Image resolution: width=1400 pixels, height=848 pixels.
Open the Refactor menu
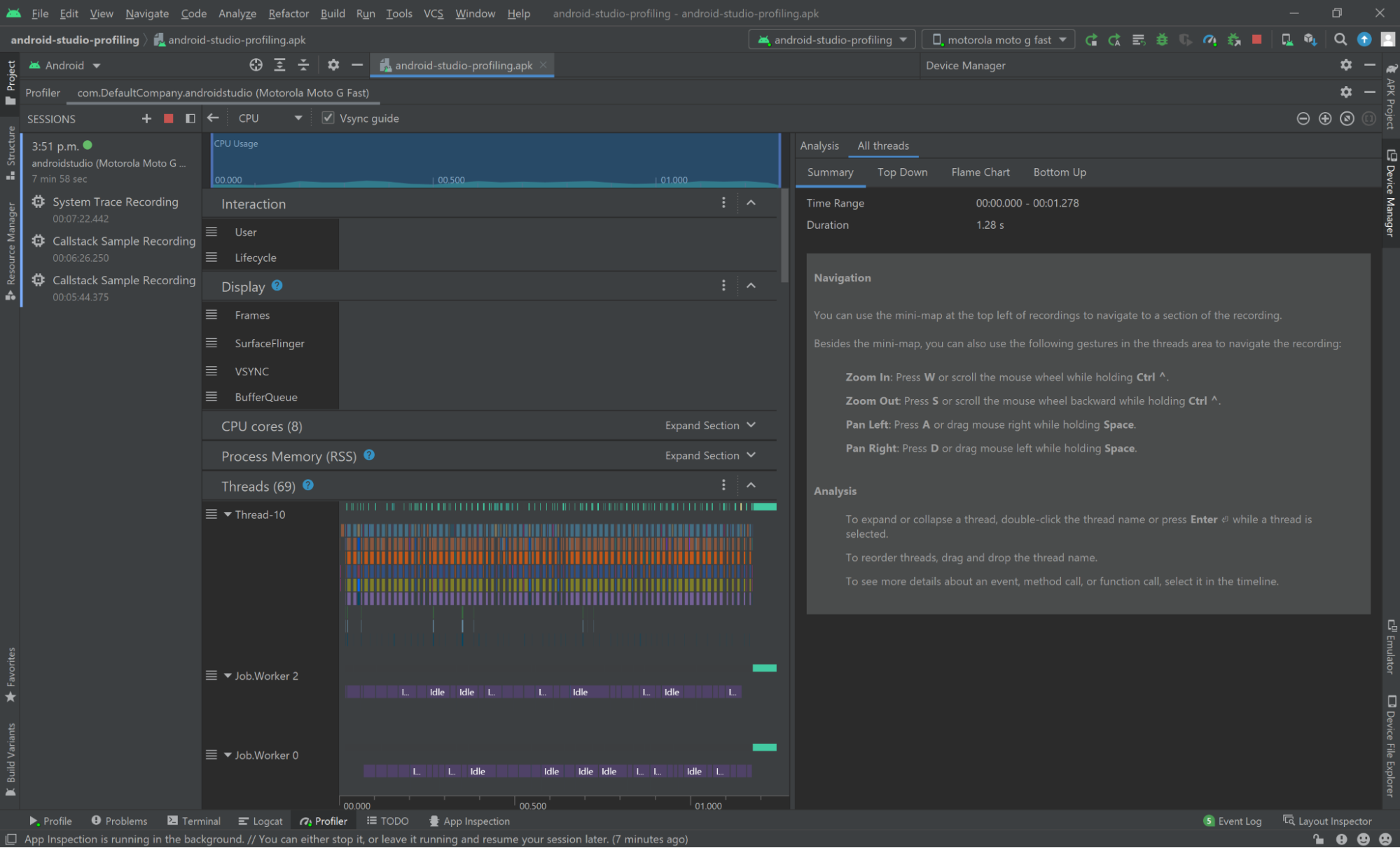tap(288, 13)
